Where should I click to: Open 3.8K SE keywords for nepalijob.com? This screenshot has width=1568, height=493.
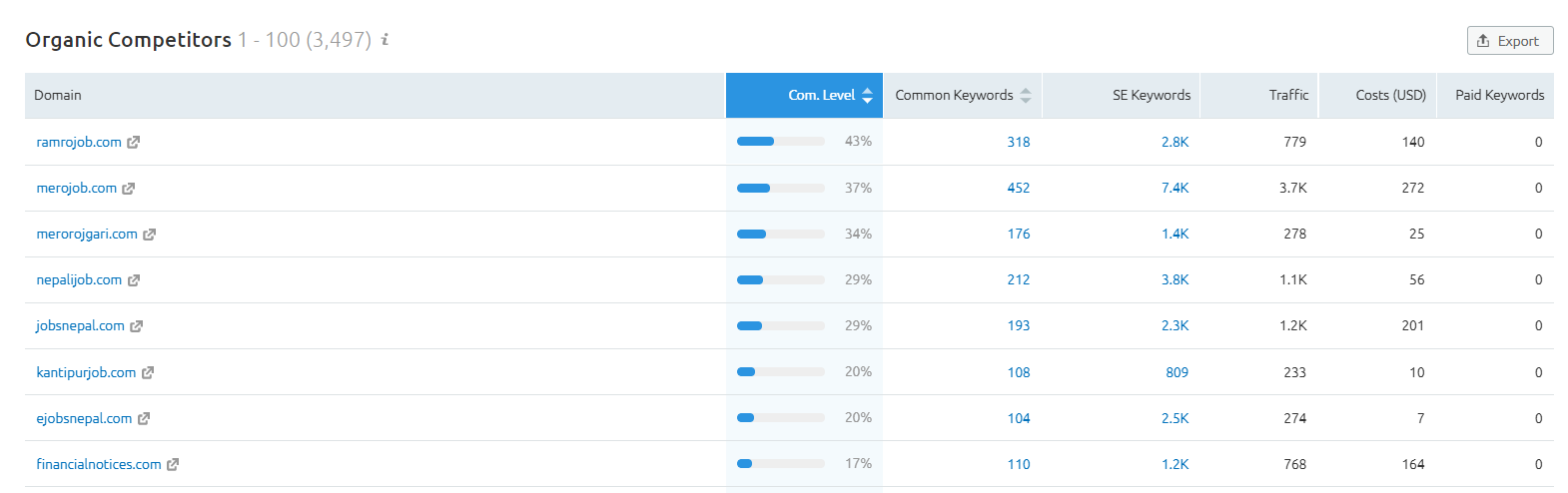(1175, 280)
